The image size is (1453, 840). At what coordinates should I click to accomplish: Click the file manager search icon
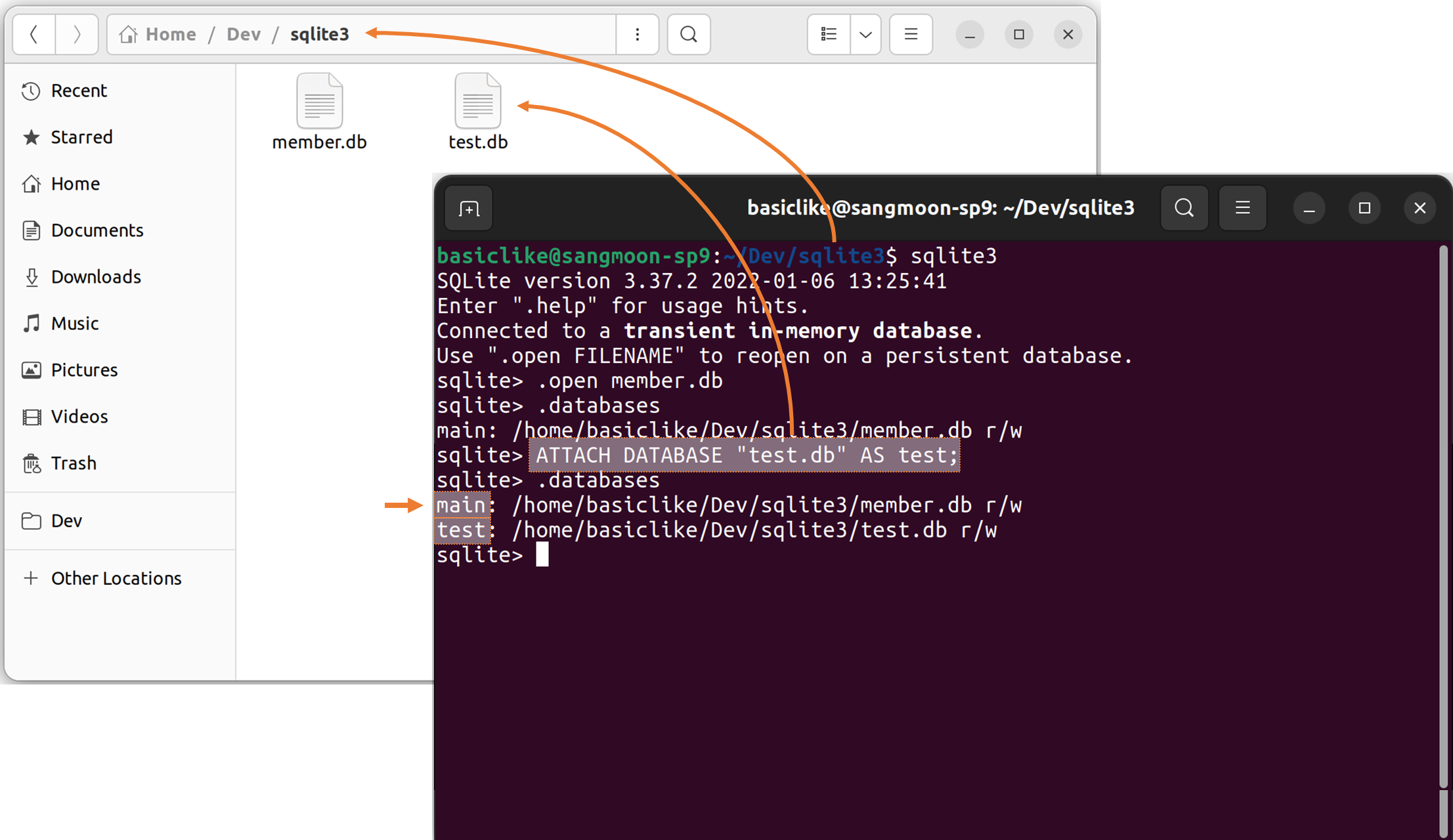(x=689, y=34)
